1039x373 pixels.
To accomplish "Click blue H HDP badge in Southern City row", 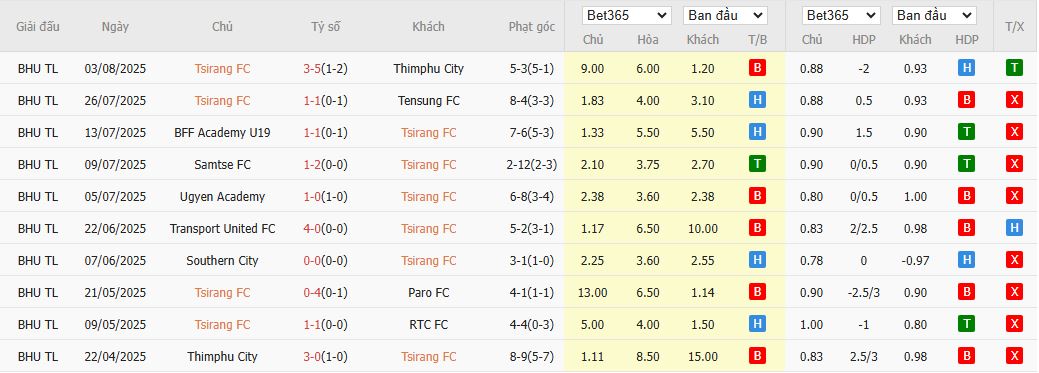I will click(x=966, y=260).
